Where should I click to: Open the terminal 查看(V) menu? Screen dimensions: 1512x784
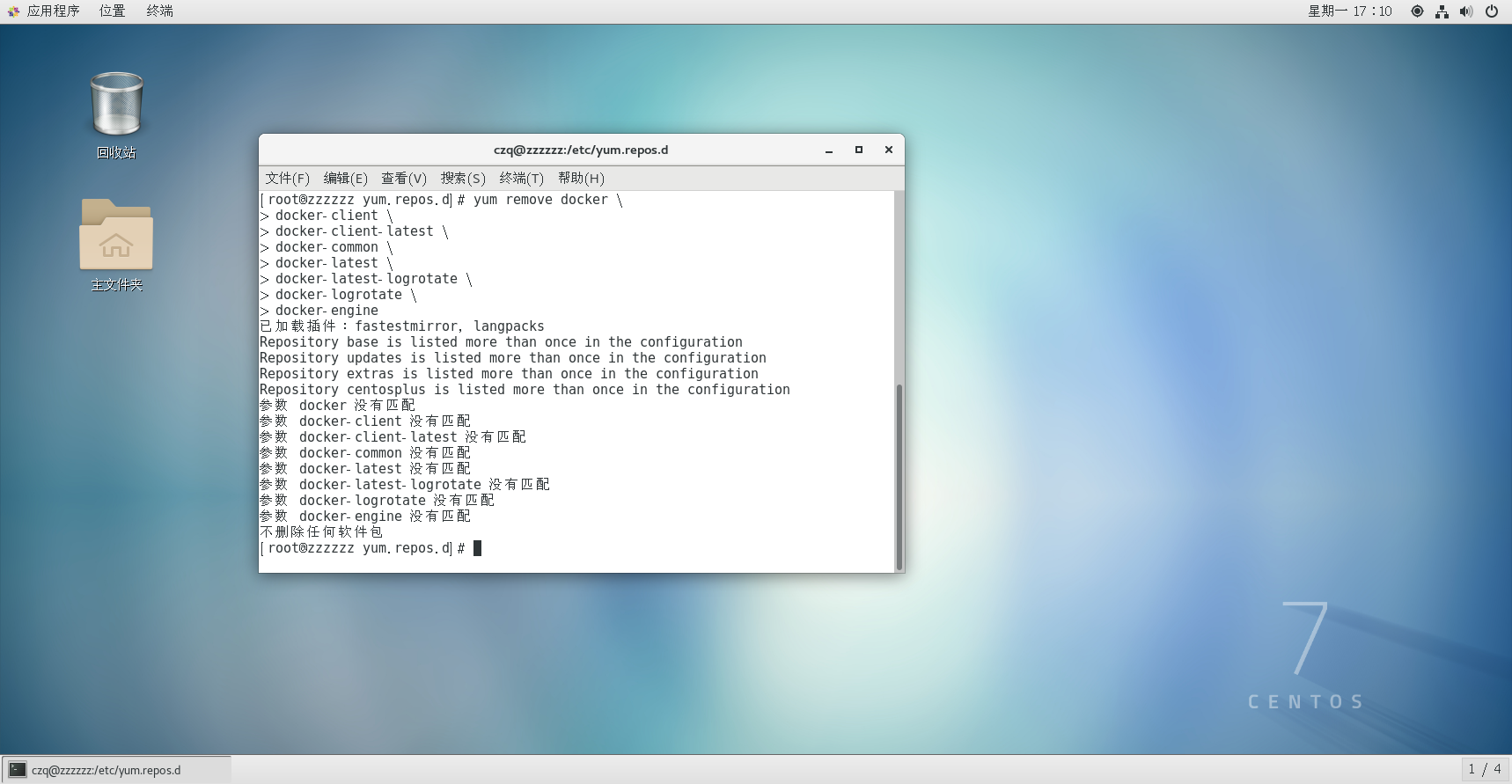coord(404,179)
